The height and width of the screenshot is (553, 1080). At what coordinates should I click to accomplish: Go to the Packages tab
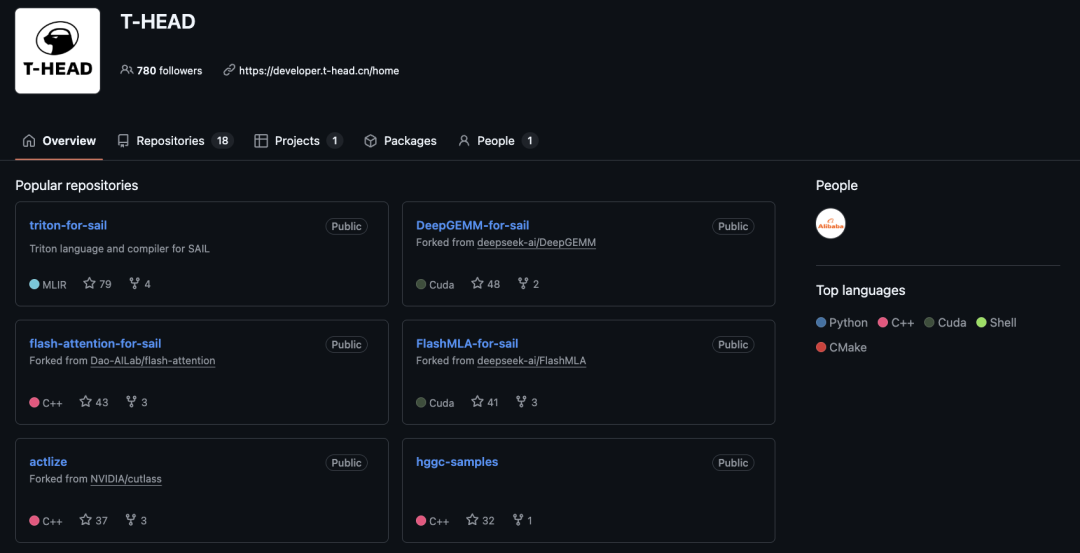click(400, 141)
